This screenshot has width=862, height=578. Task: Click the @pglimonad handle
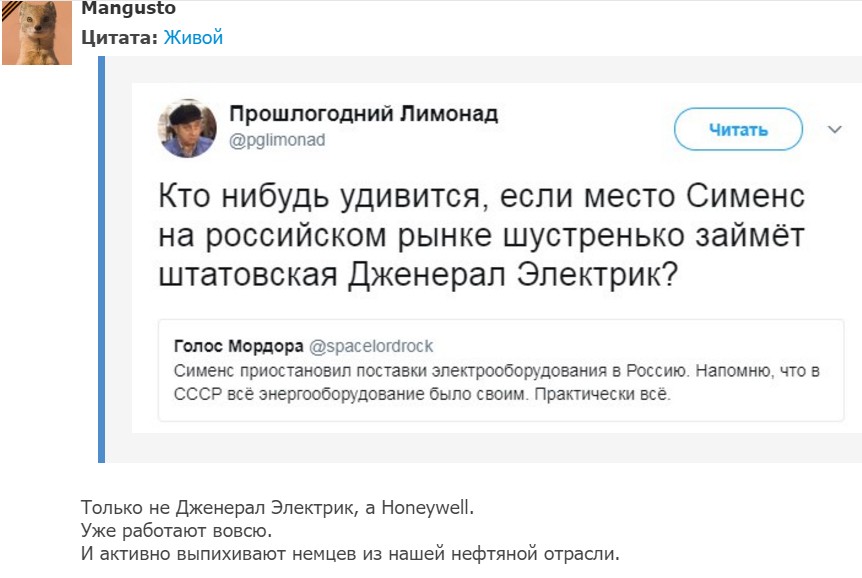click(x=279, y=140)
